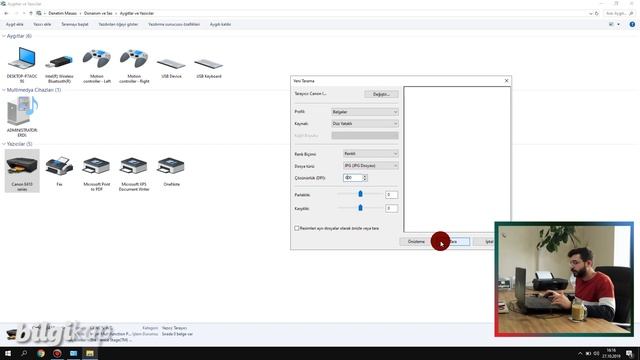Select the OneNote printer icon
640x360 pixels.
[171, 171]
